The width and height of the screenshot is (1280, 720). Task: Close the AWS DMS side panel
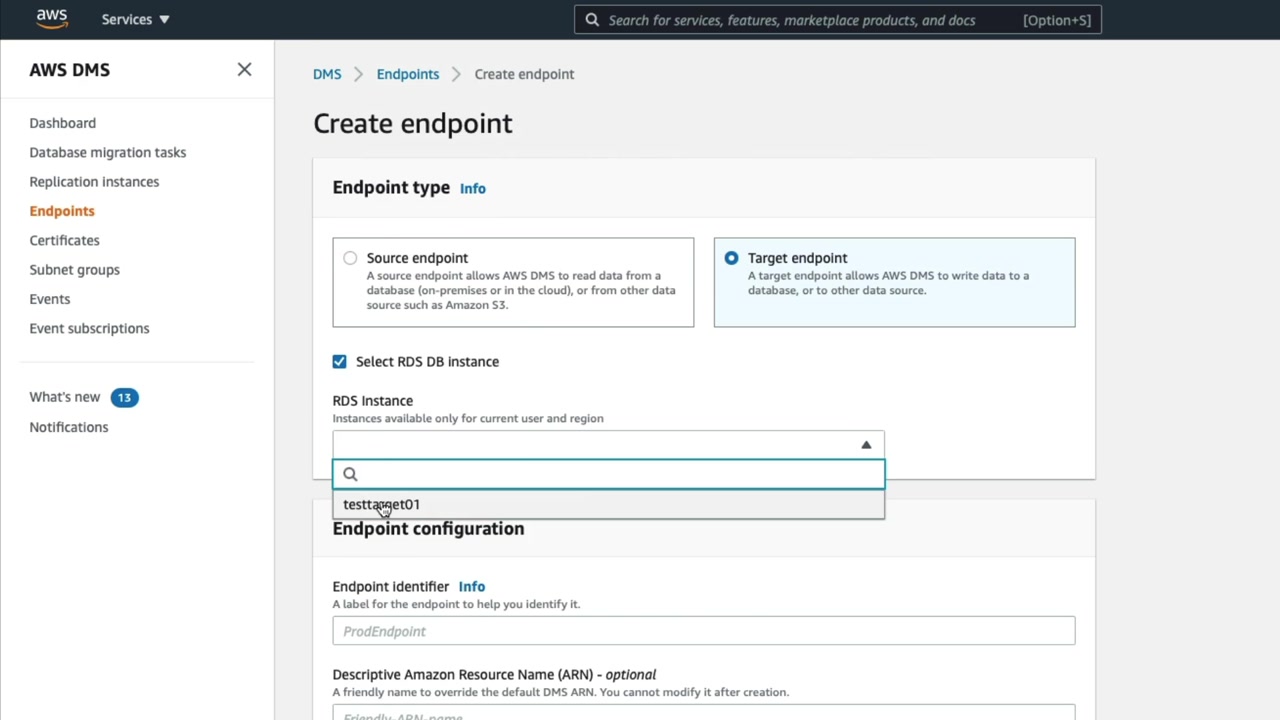244,70
